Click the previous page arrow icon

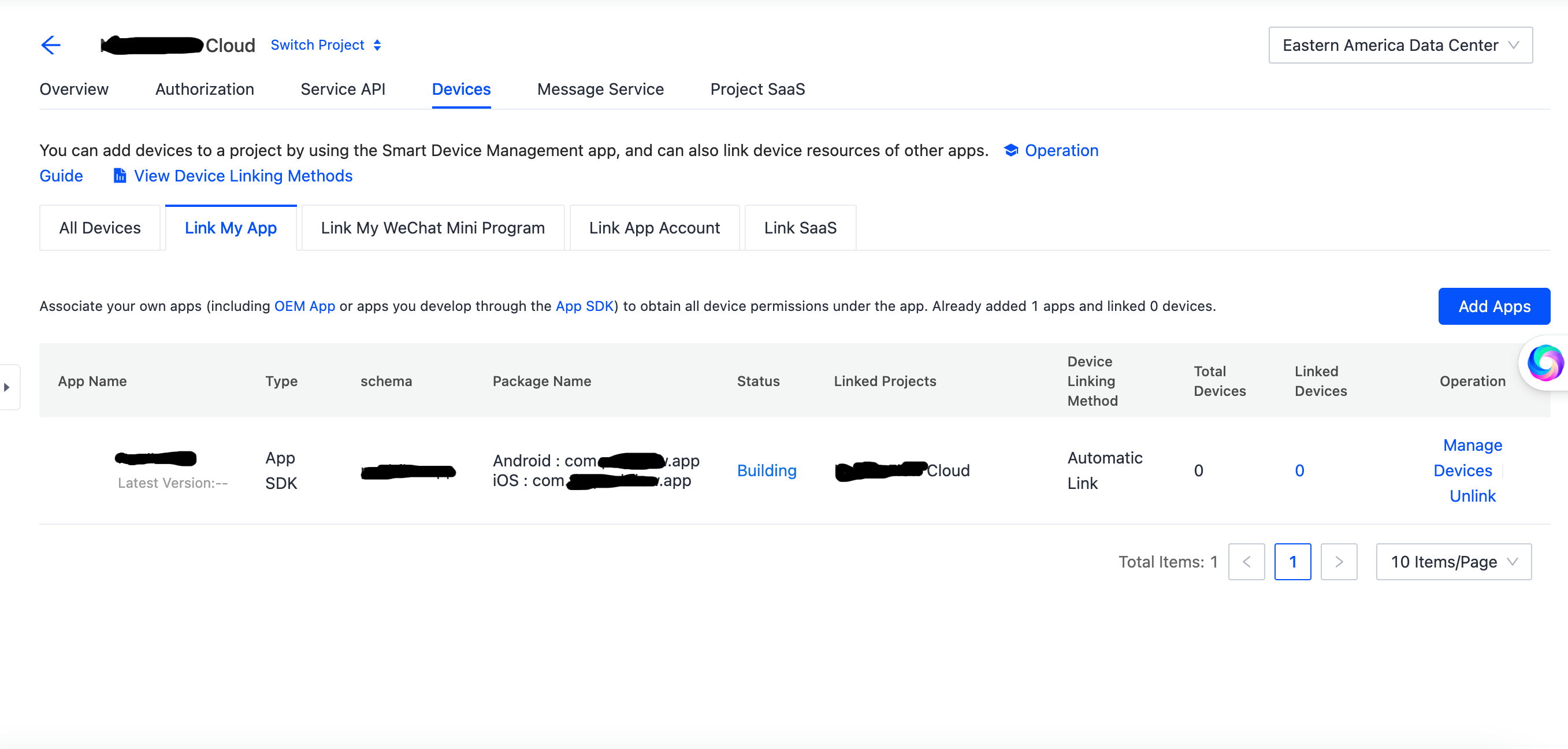1247,561
